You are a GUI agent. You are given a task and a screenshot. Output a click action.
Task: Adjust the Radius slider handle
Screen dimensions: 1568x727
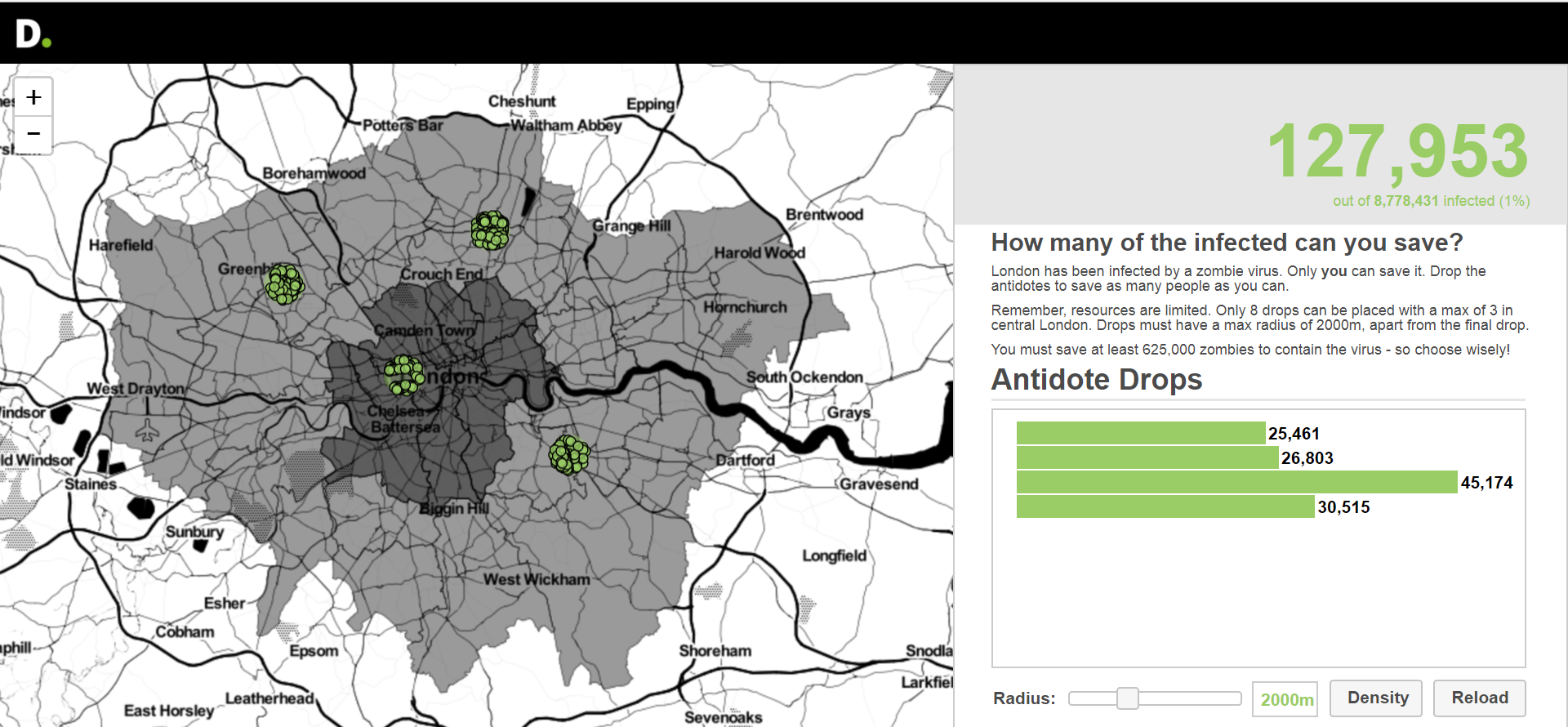1128,698
